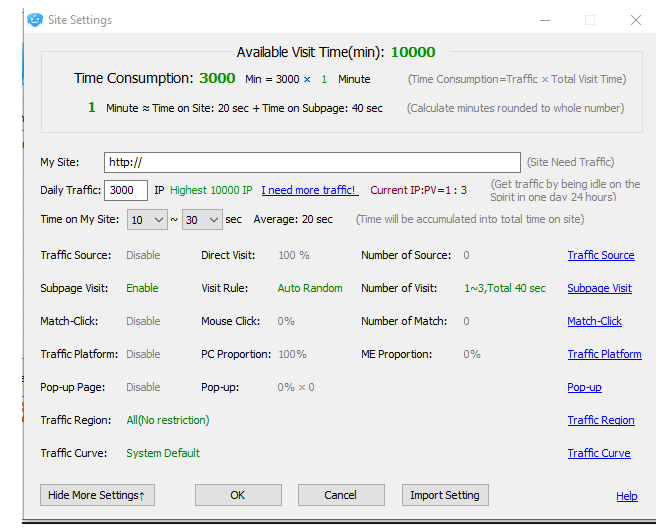Open the Pop-up settings link

point(584,387)
